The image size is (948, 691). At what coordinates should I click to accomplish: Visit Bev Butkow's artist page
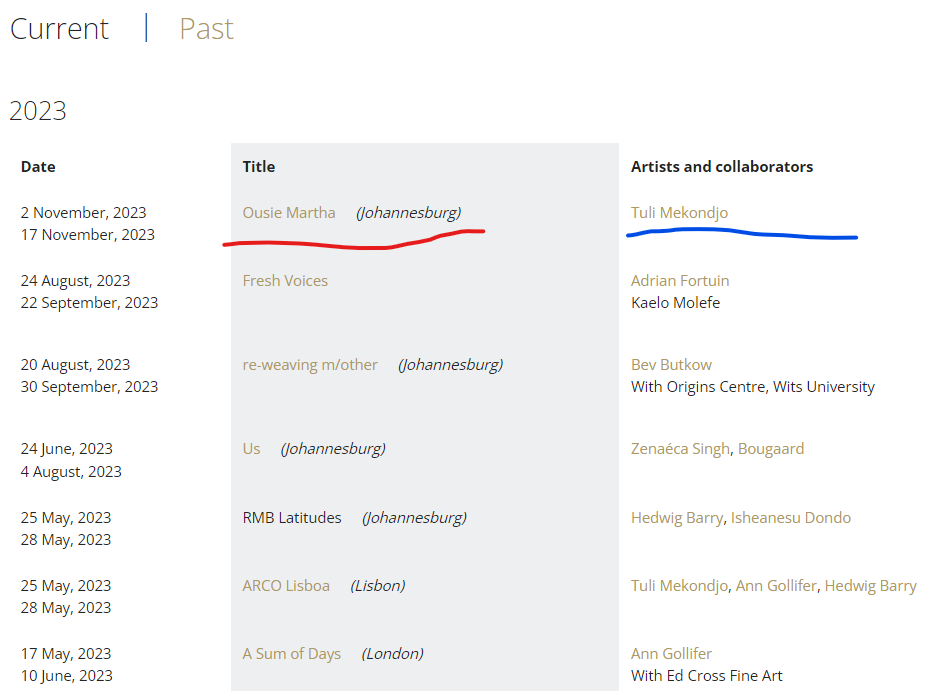(x=671, y=365)
